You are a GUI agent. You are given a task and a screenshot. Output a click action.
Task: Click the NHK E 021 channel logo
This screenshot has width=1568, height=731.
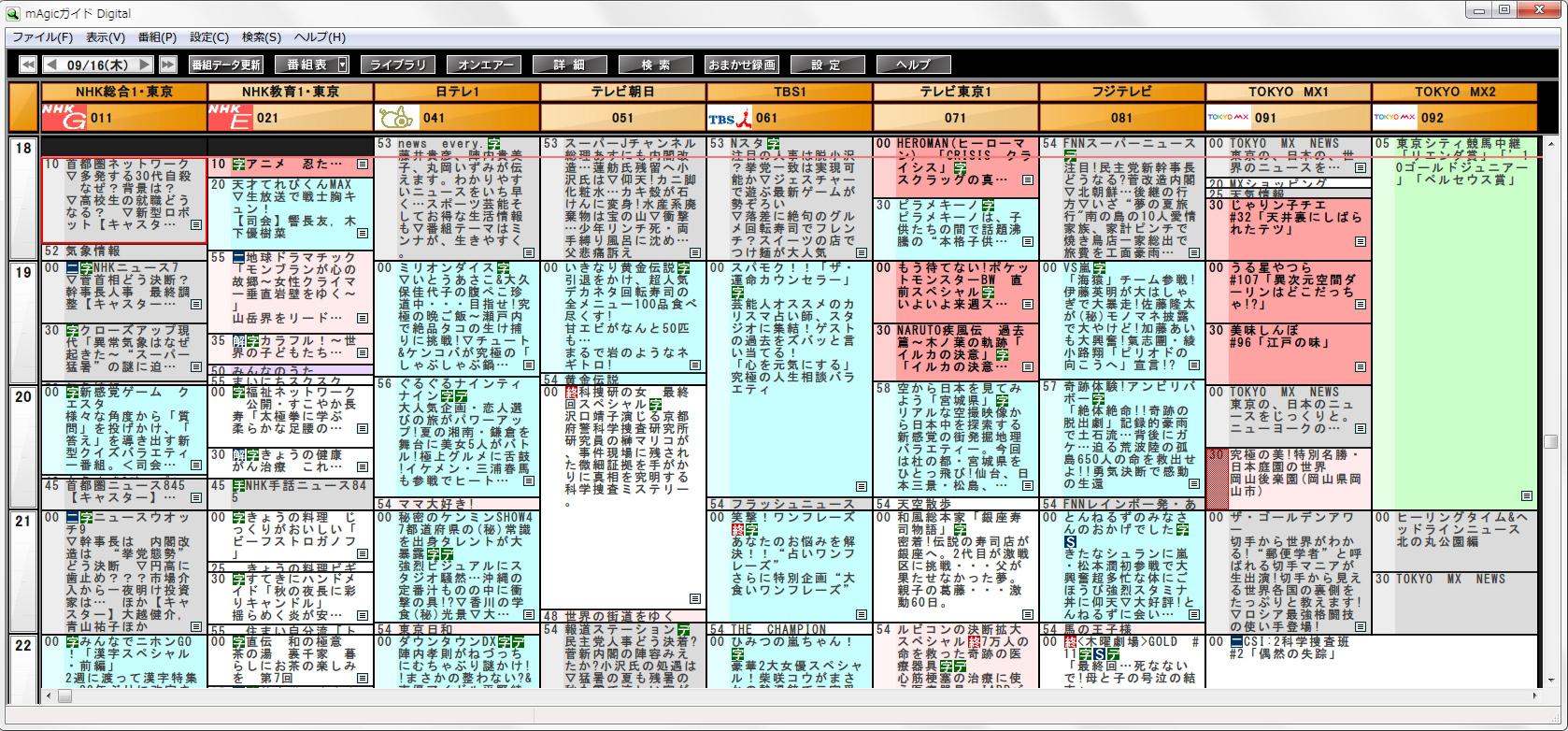[x=230, y=117]
